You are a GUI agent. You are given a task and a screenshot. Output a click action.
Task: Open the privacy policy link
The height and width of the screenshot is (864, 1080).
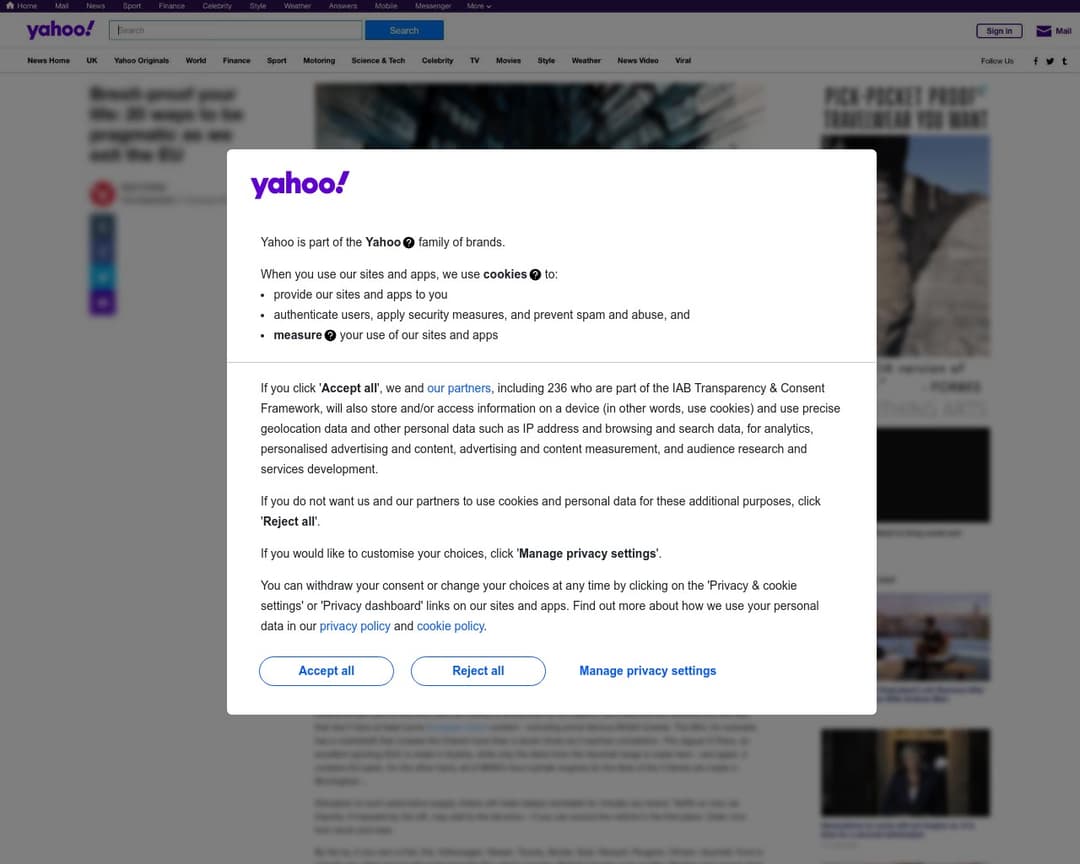pos(355,626)
